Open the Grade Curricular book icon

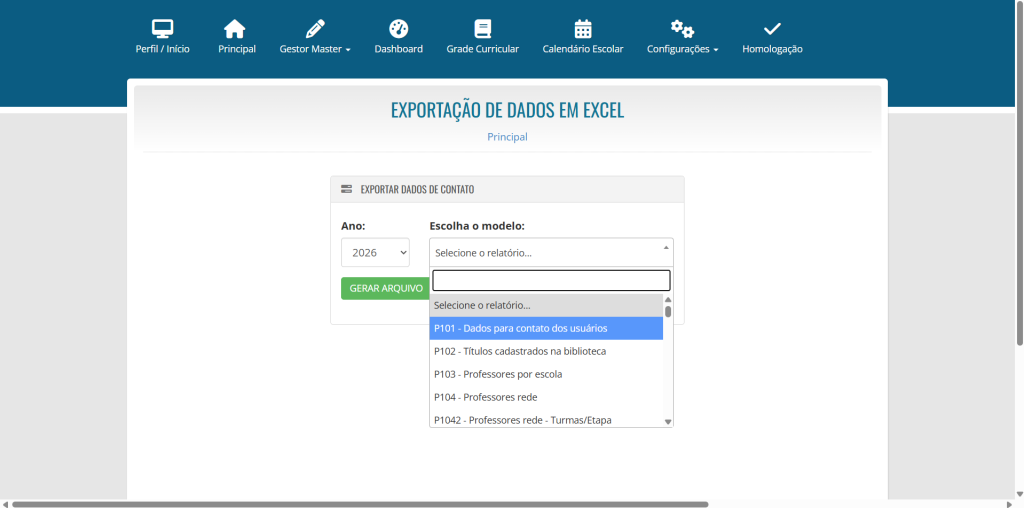point(482,28)
